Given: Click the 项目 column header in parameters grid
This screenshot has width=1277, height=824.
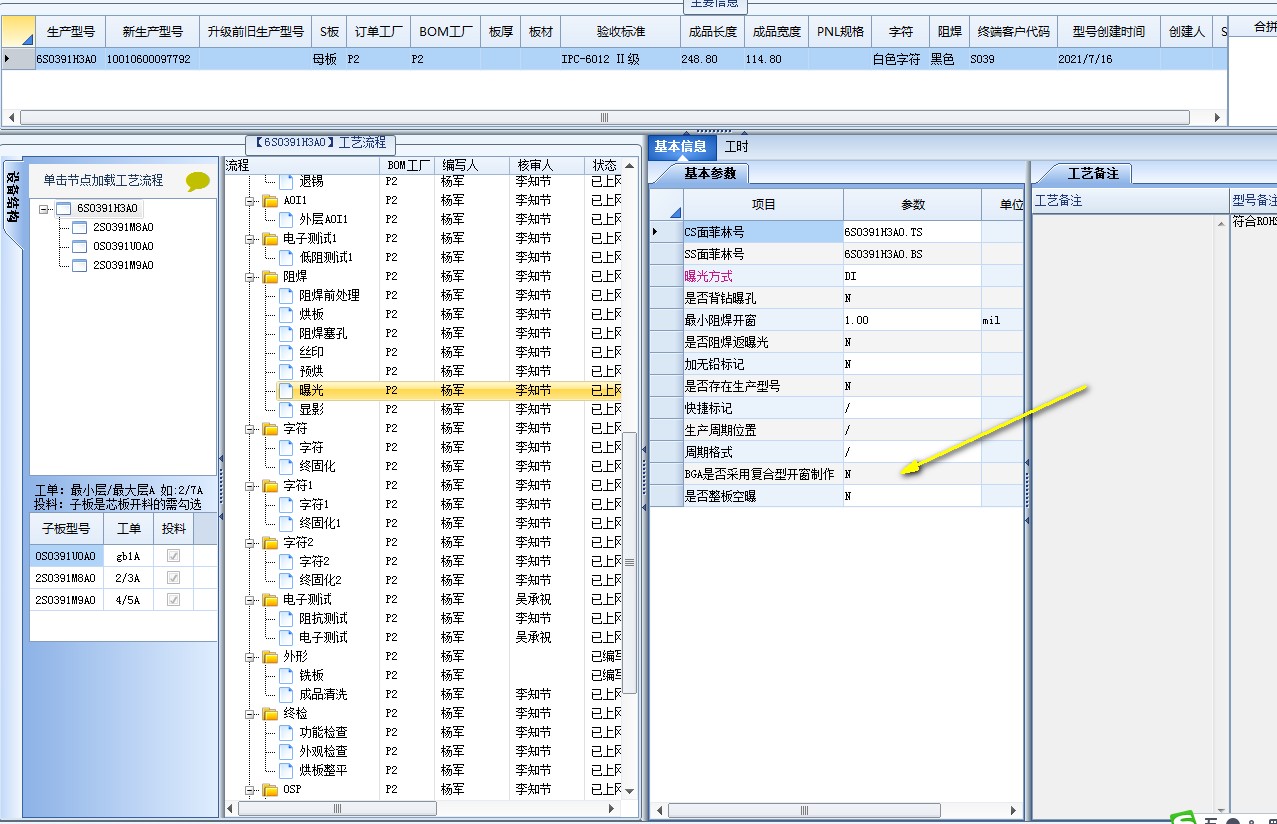Looking at the screenshot, I should (764, 204).
